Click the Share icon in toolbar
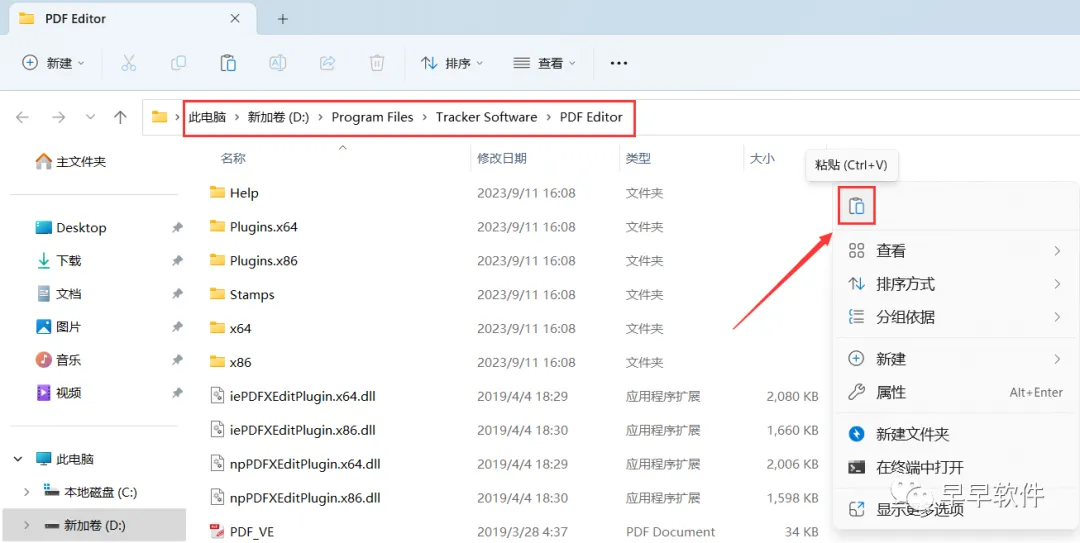The width and height of the screenshot is (1080, 543). pyautogui.click(x=327, y=63)
